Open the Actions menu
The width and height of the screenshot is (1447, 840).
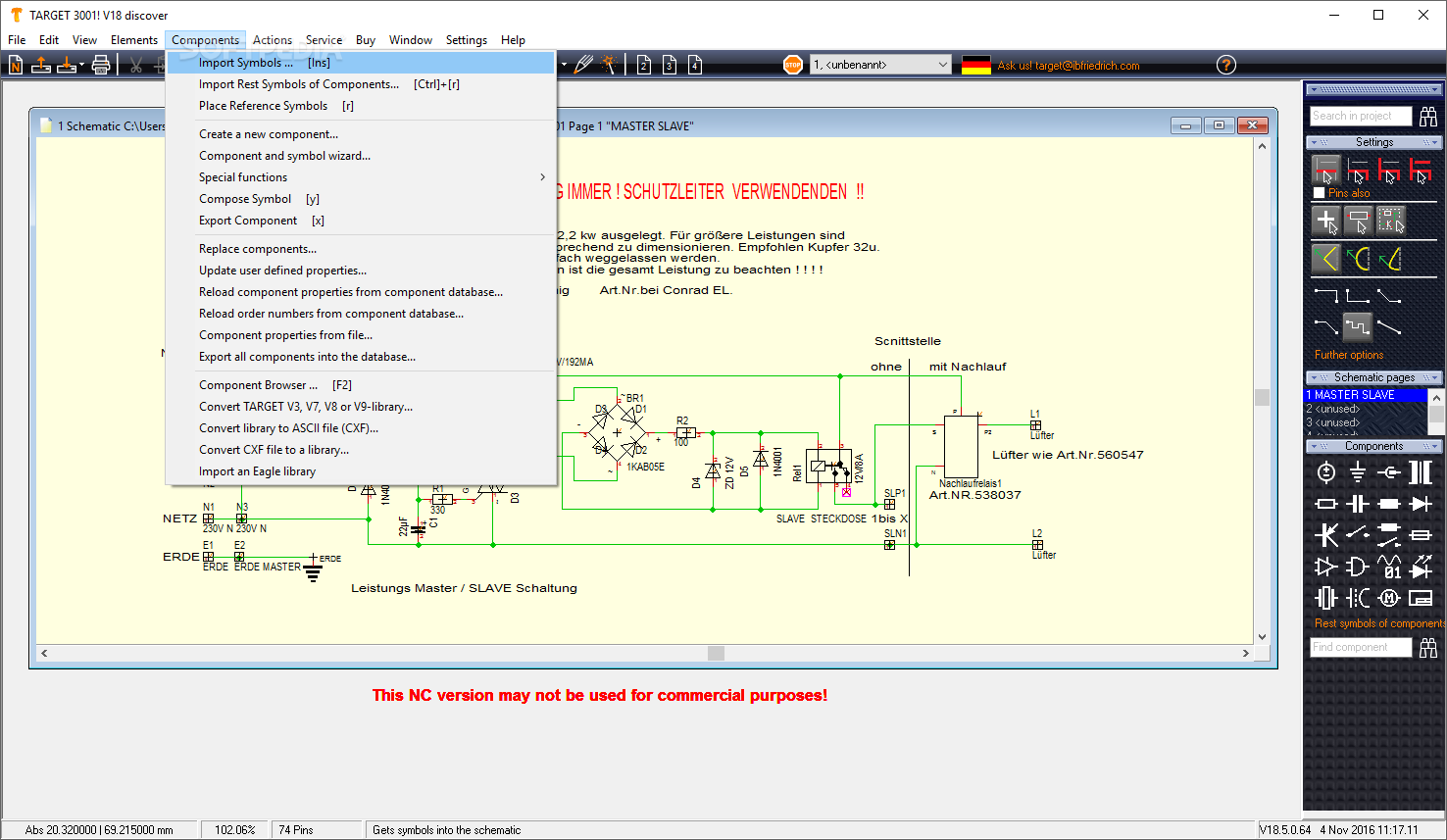point(273,40)
